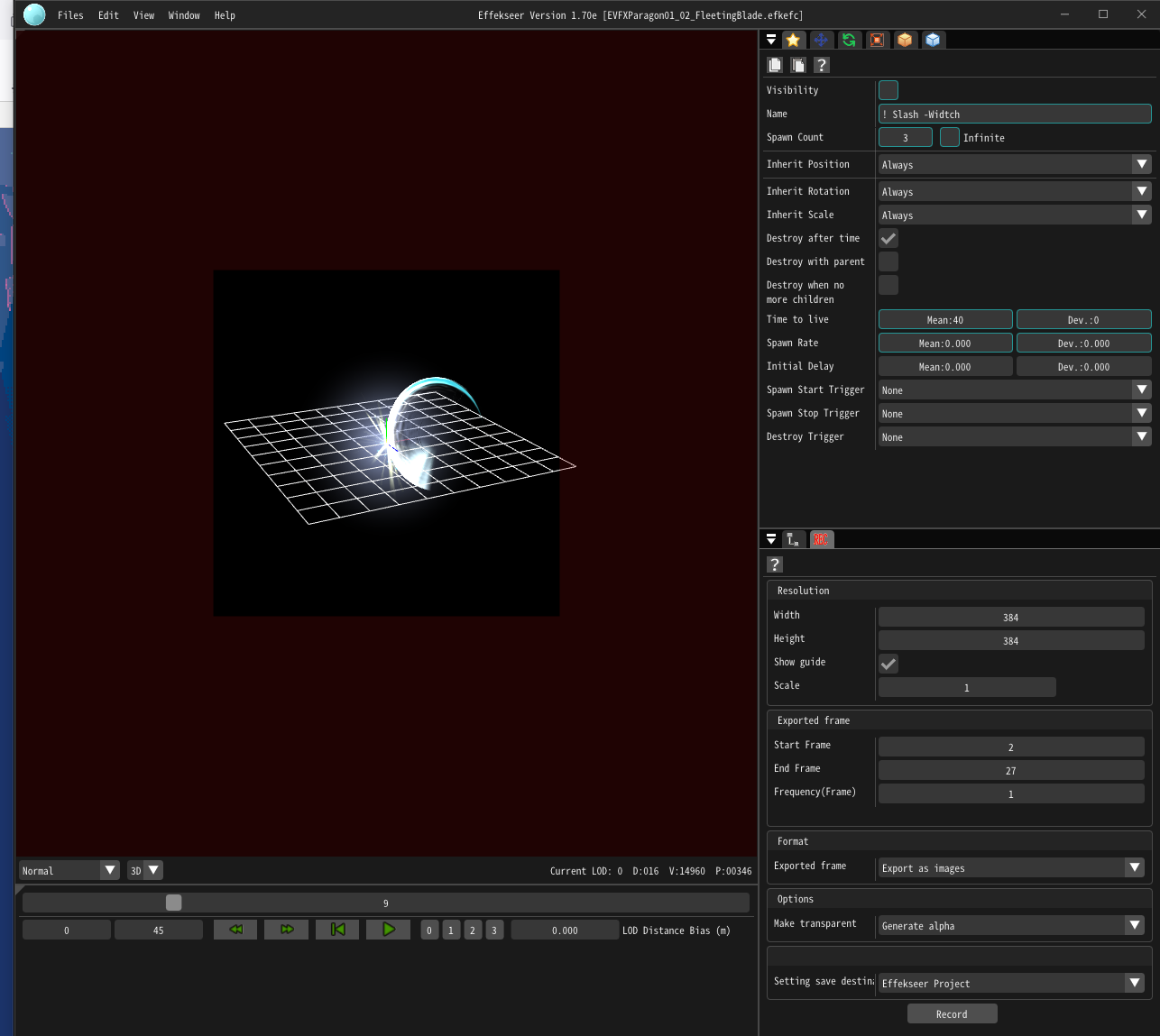Open the Inherit Rotation dropdown

click(x=1015, y=191)
